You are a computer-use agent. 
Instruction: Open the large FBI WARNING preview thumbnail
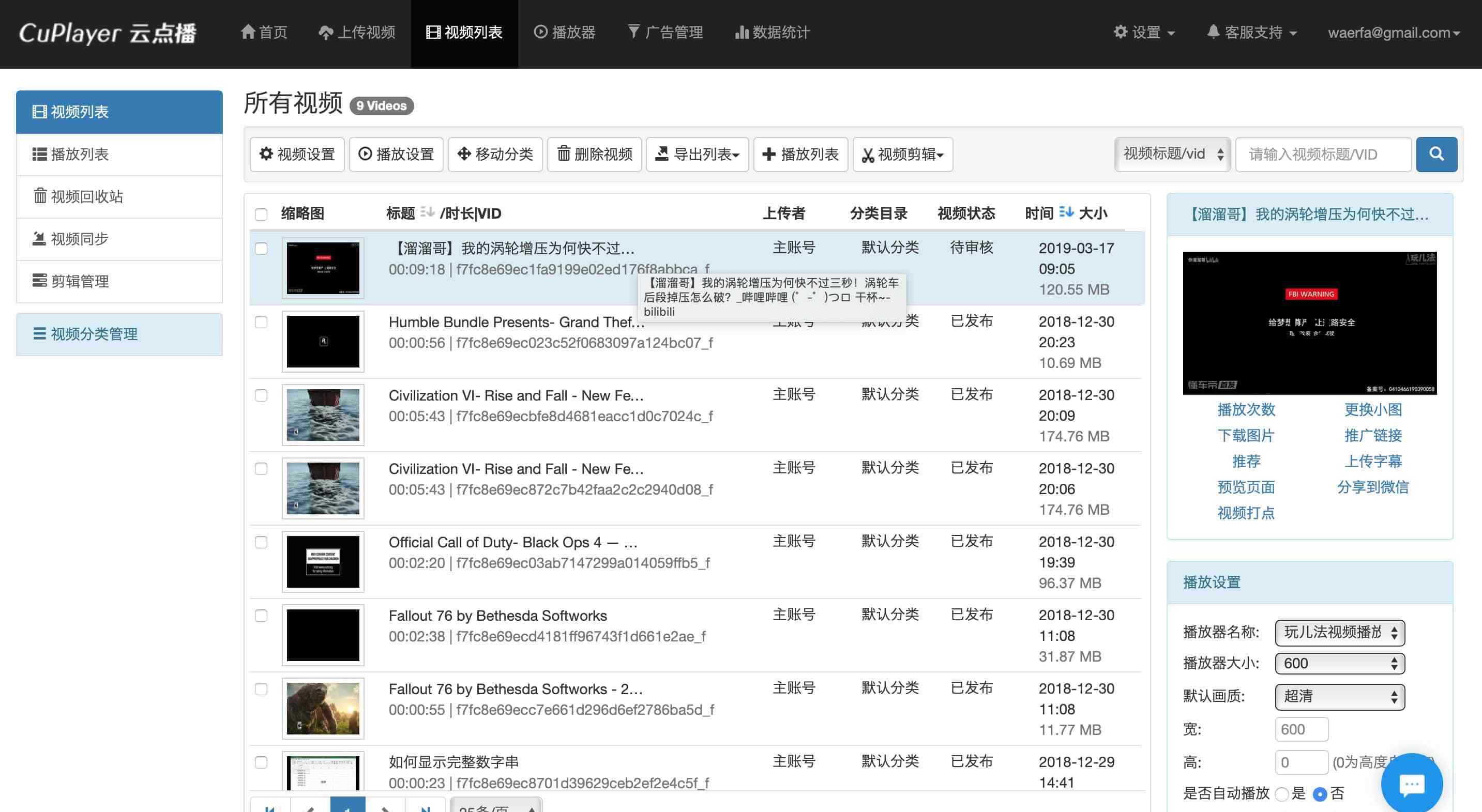pos(1309,323)
